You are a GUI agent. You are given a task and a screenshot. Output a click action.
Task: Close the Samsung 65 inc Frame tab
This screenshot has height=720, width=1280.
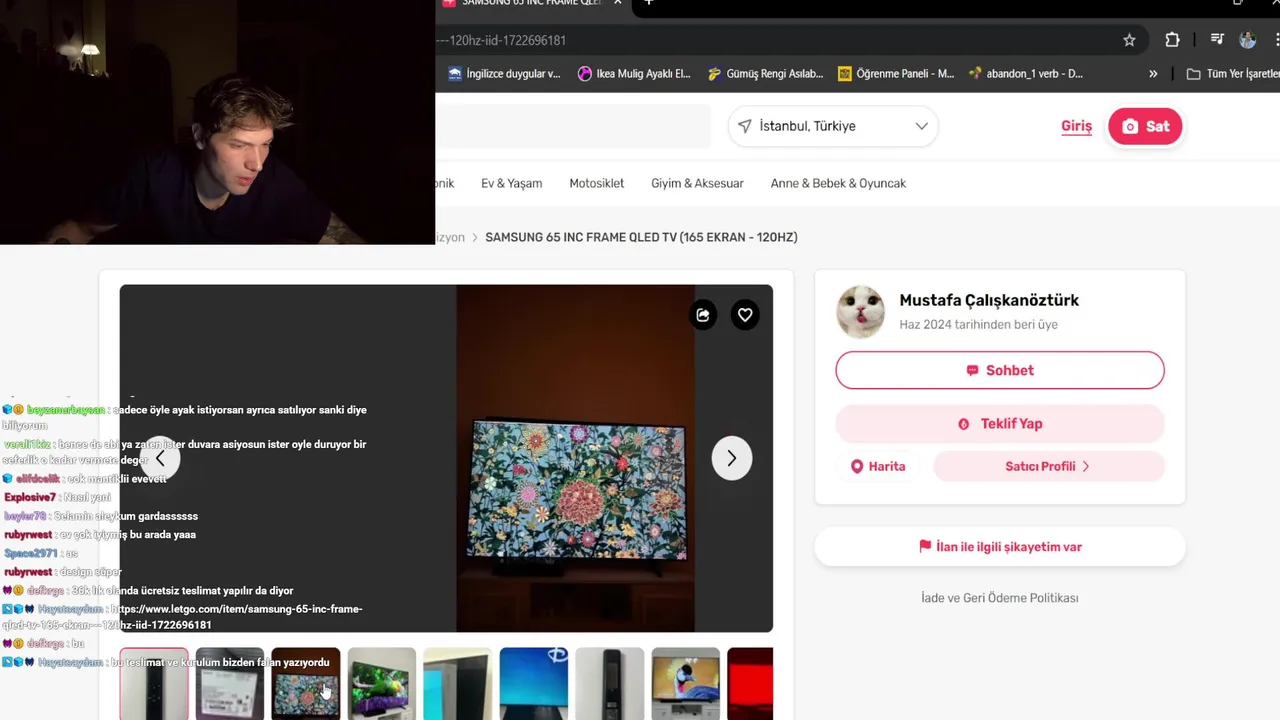(618, 3)
